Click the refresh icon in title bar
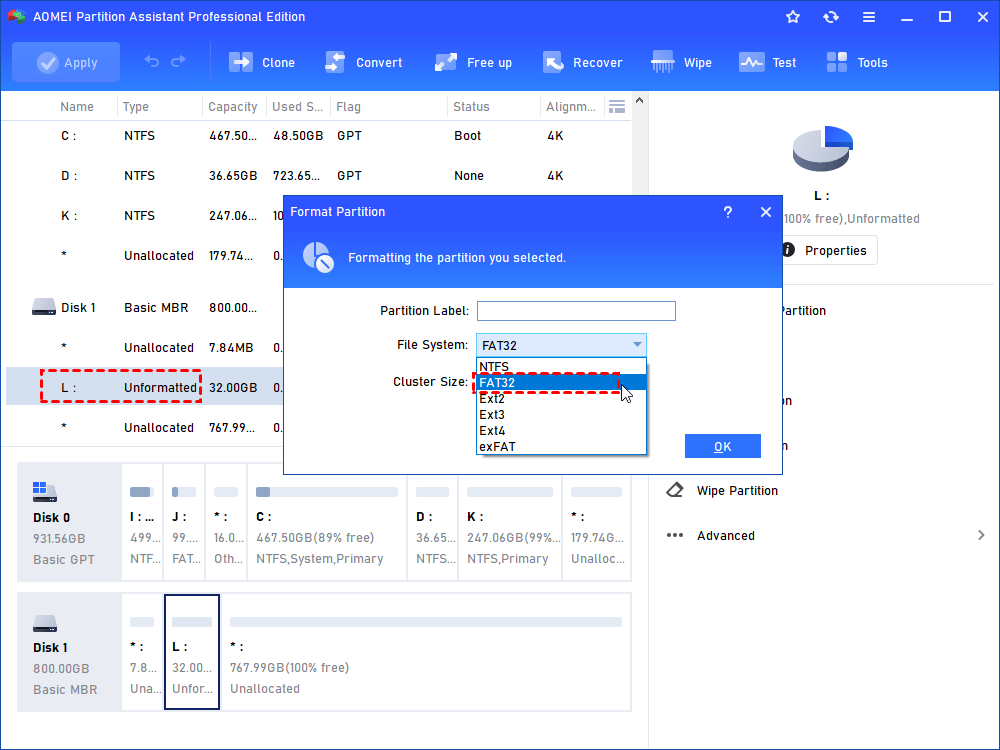This screenshot has height=750, width=1000. 830,17
